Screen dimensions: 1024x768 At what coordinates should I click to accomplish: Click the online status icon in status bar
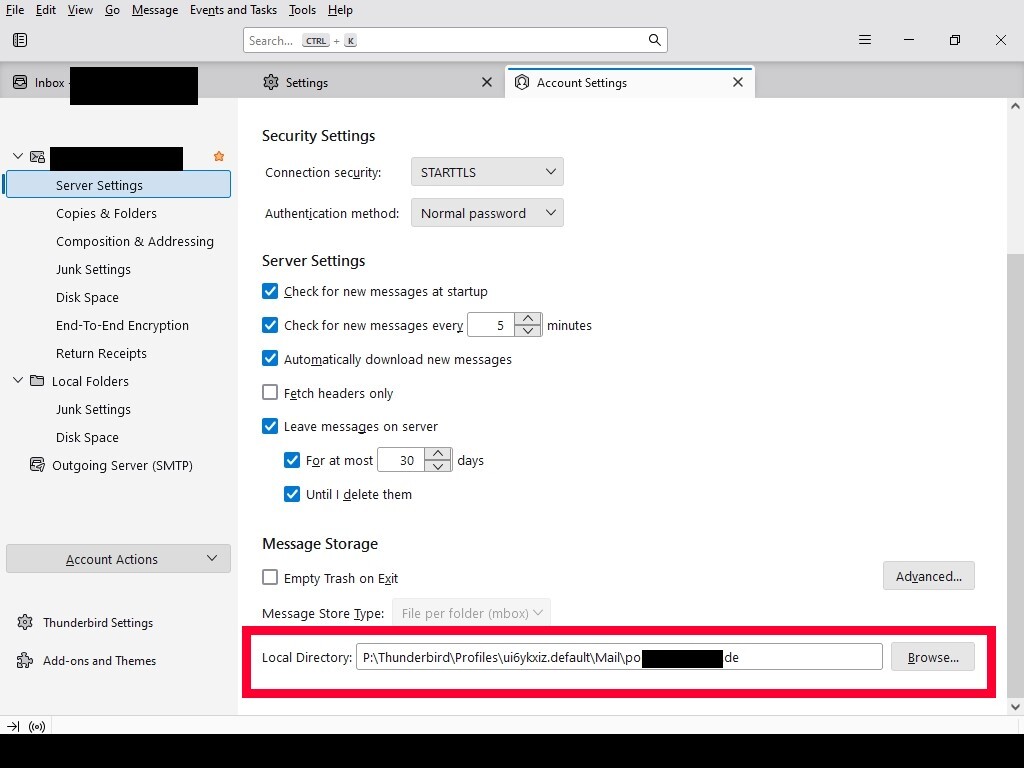pyautogui.click(x=38, y=727)
